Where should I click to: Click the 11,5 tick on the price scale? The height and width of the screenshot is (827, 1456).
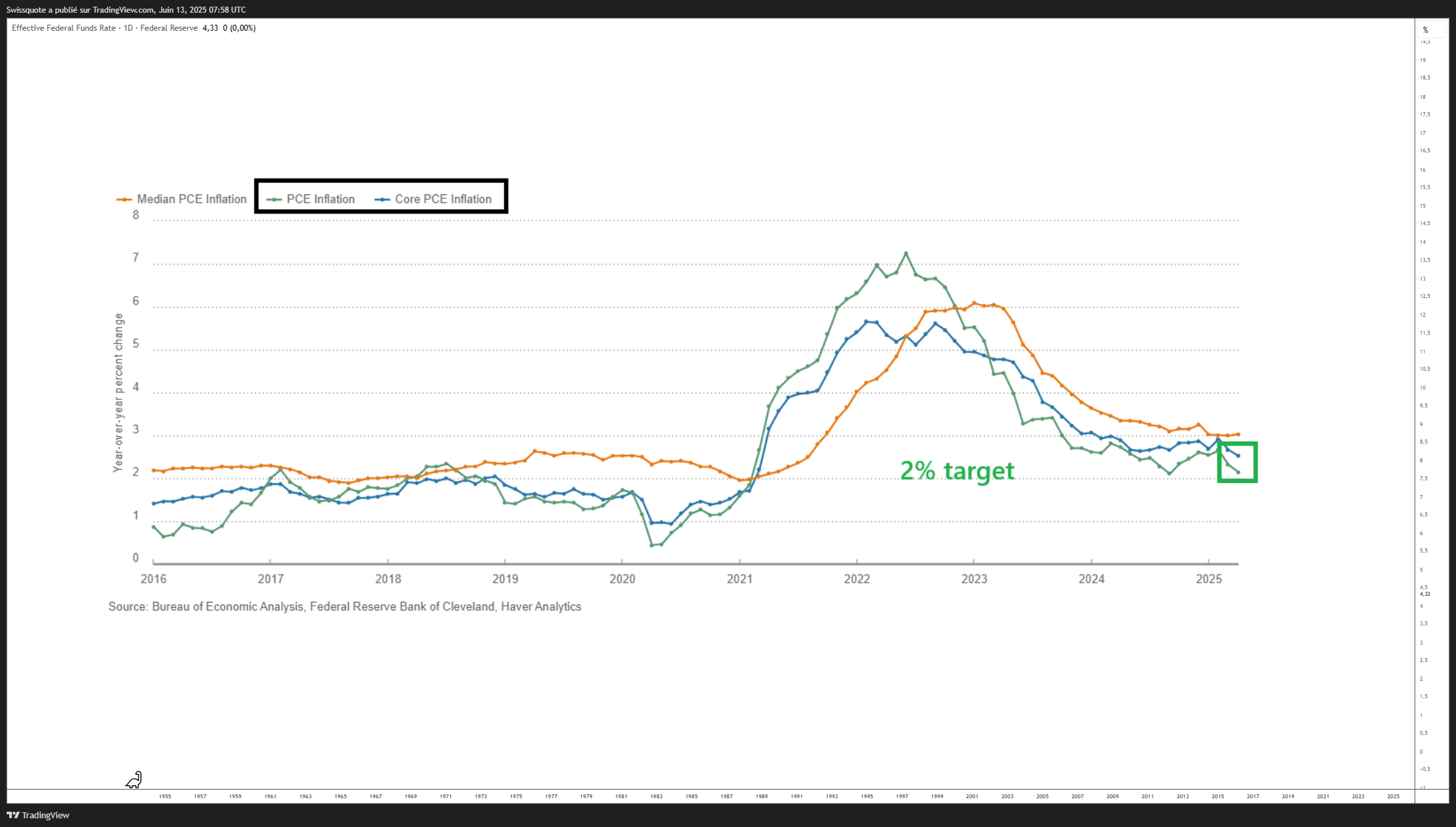coord(1425,333)
